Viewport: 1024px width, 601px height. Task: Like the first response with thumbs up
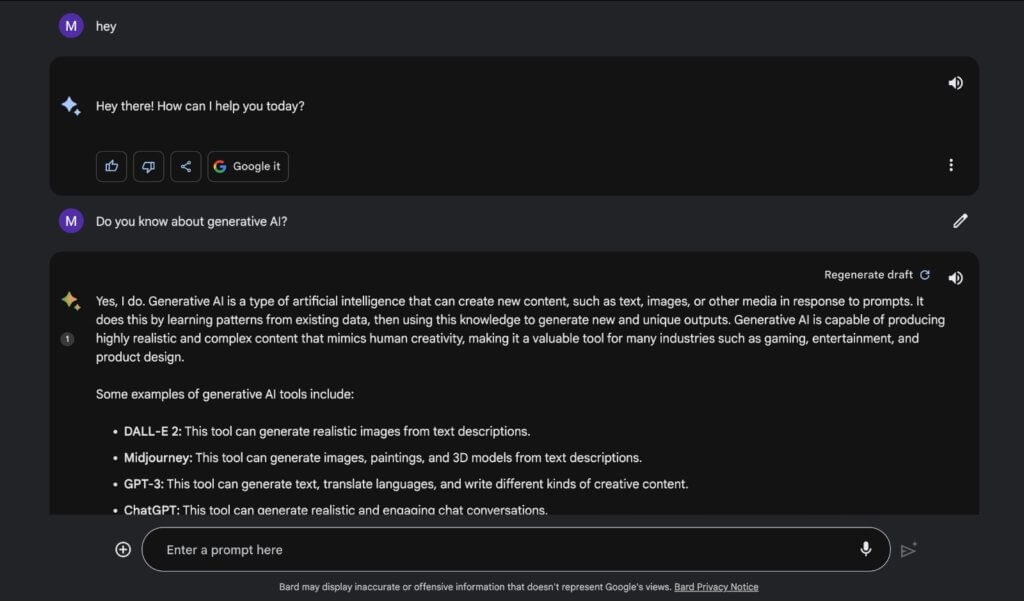(x=111, y=167)
